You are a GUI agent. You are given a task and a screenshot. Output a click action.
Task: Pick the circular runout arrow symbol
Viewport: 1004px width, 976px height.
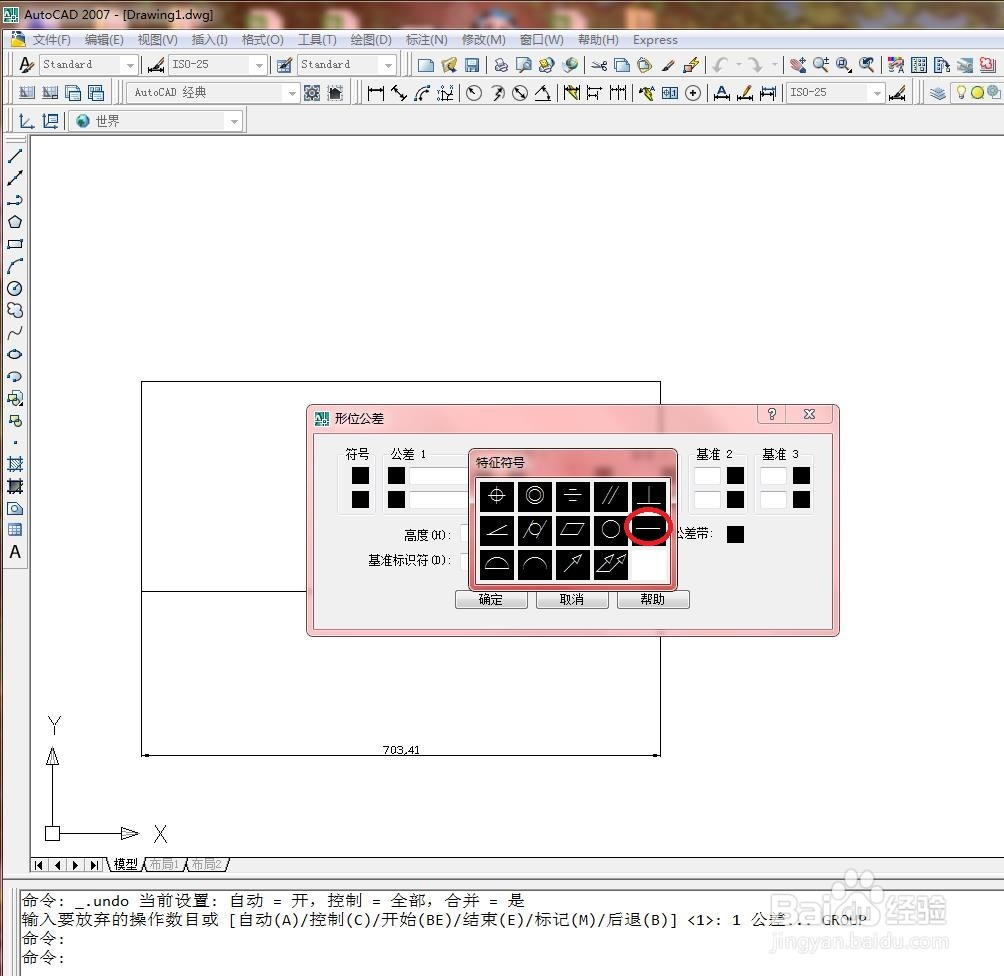pyautogui.click(x=573, y=564)
